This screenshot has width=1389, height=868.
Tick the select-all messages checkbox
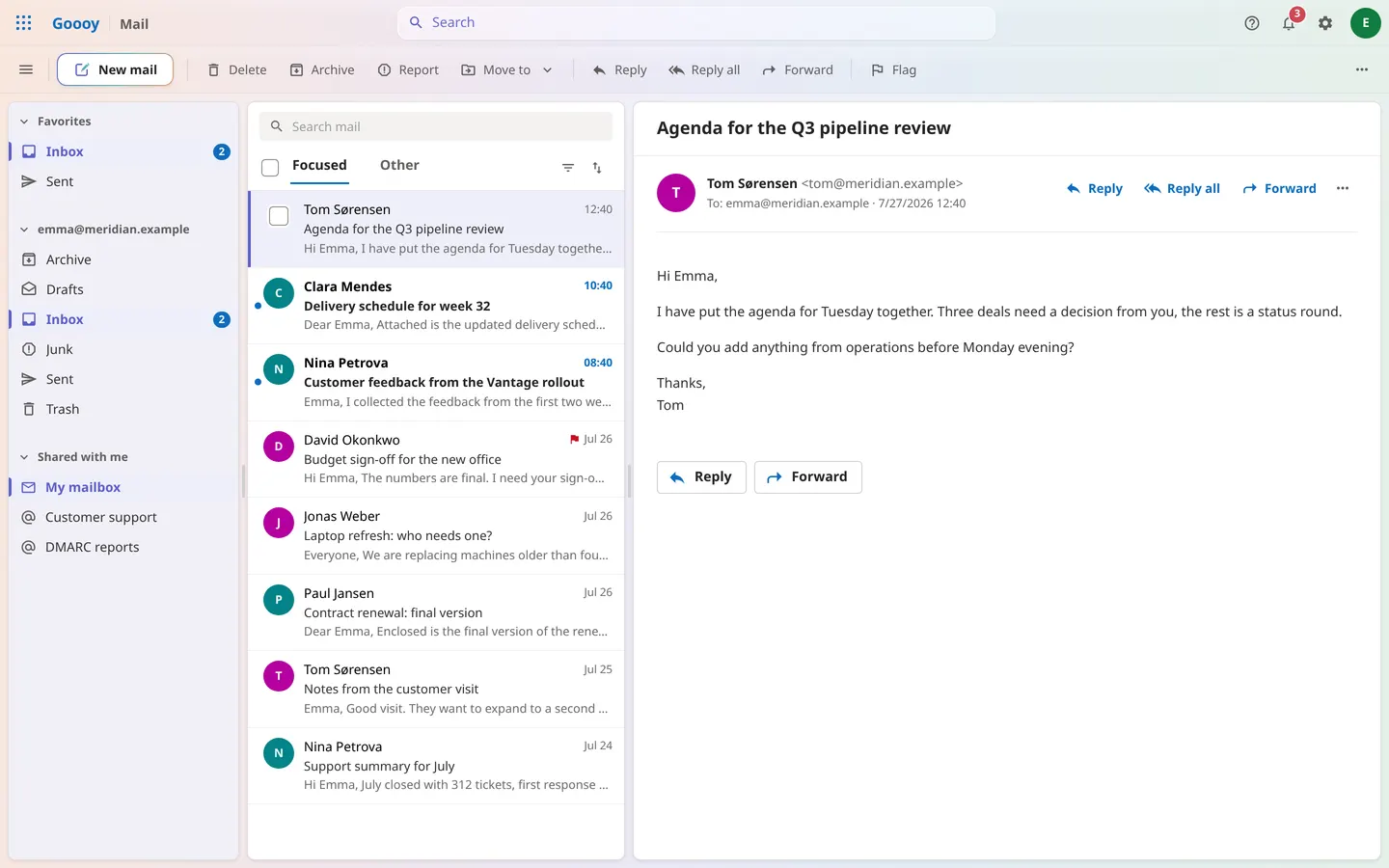coord(270,168)
